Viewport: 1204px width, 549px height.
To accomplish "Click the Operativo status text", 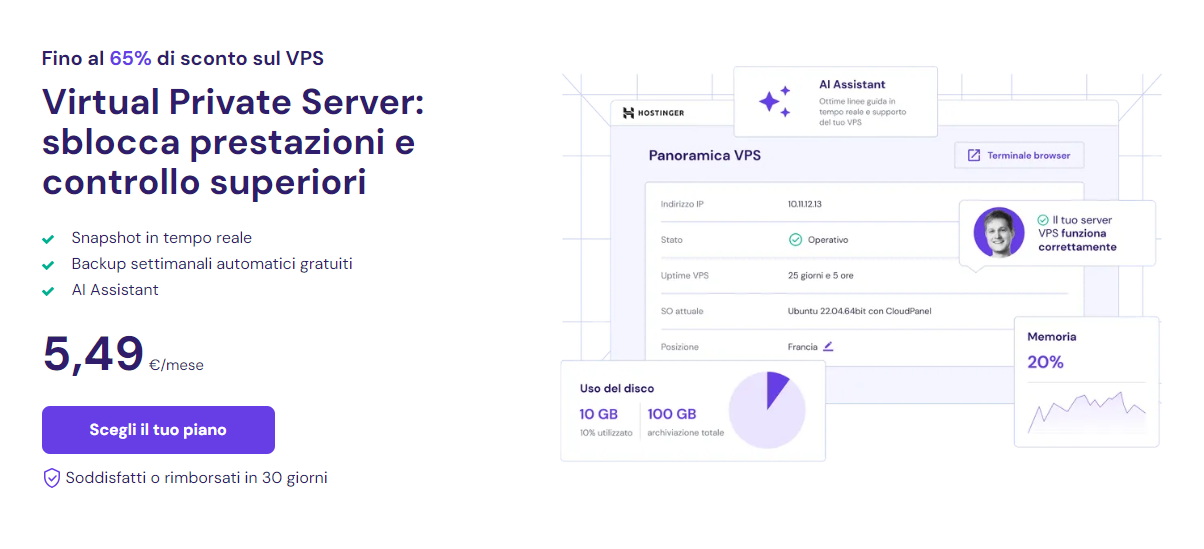I will (828, 240).
